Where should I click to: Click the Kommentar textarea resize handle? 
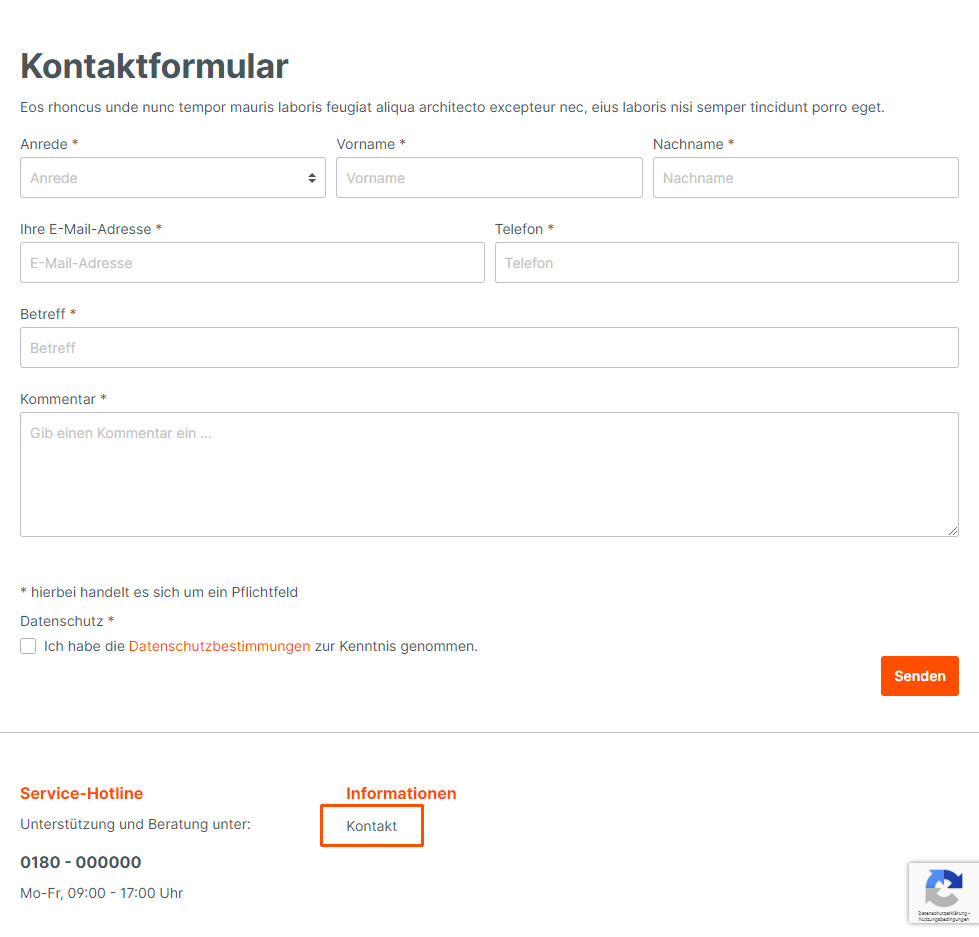[953, 531]
